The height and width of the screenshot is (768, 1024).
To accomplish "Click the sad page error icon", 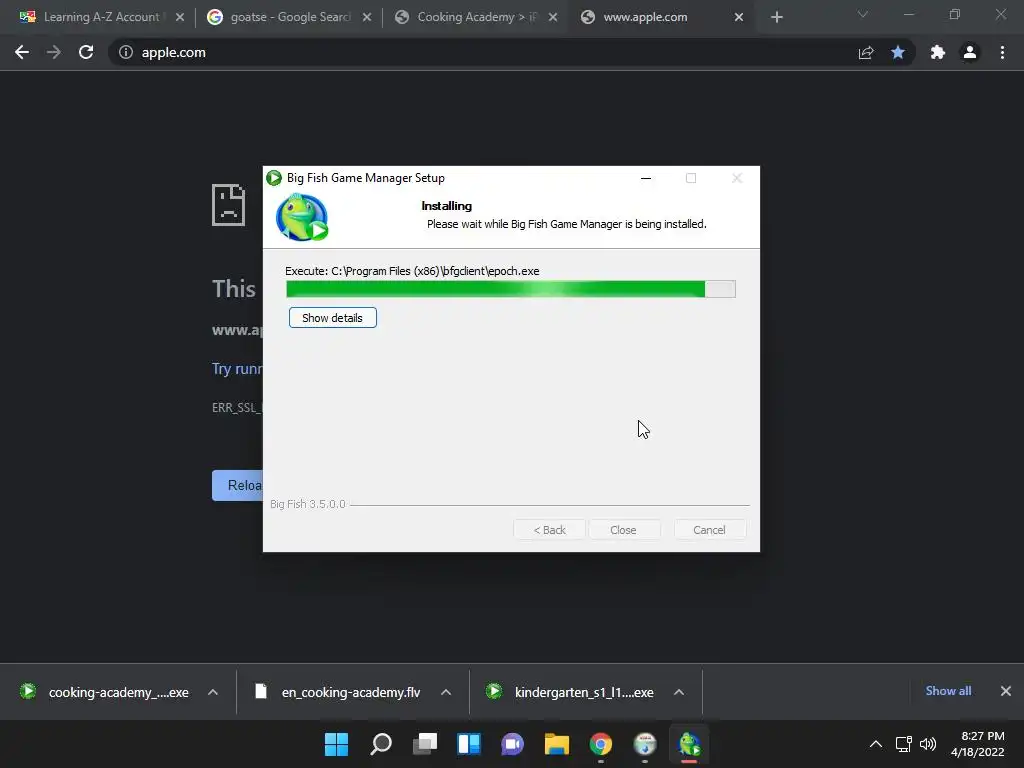I will pos(229,205).
